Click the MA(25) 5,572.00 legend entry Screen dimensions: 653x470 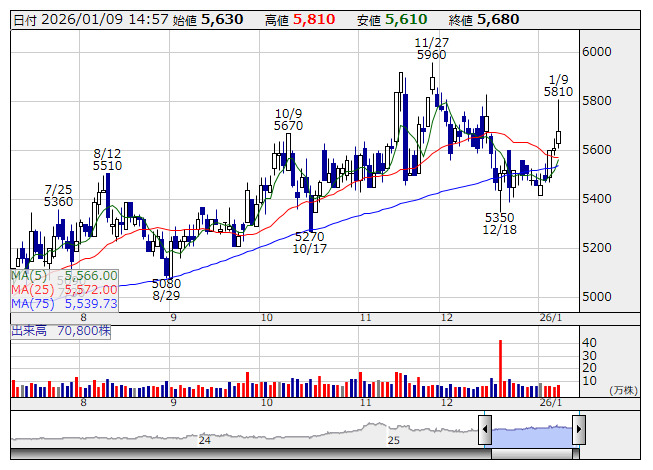point(65,290)
